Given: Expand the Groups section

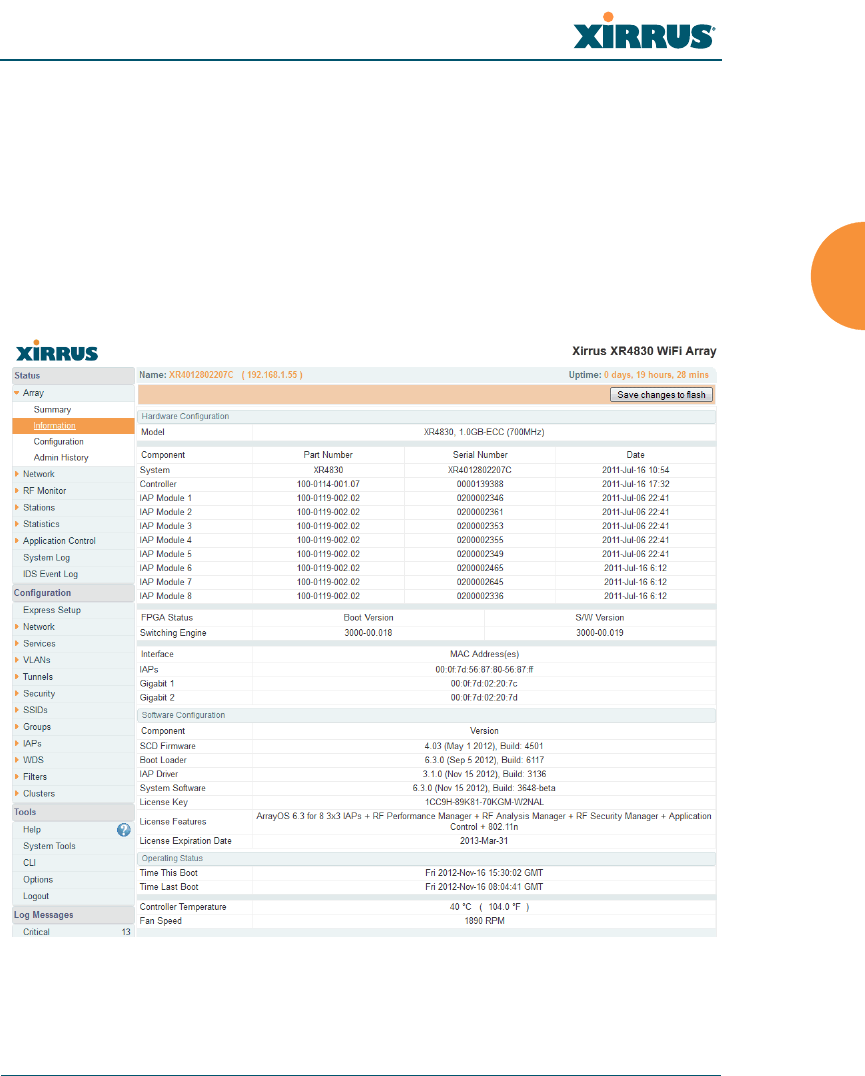Looking at the screenshot, I should click(16, 727).
